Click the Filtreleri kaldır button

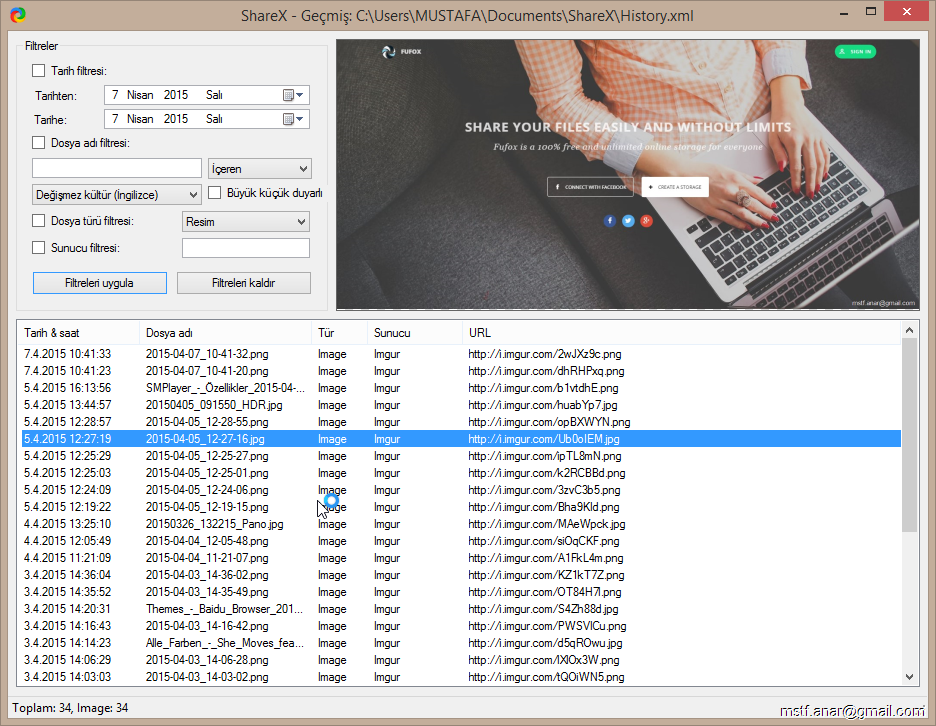click(x=244, y=283)
